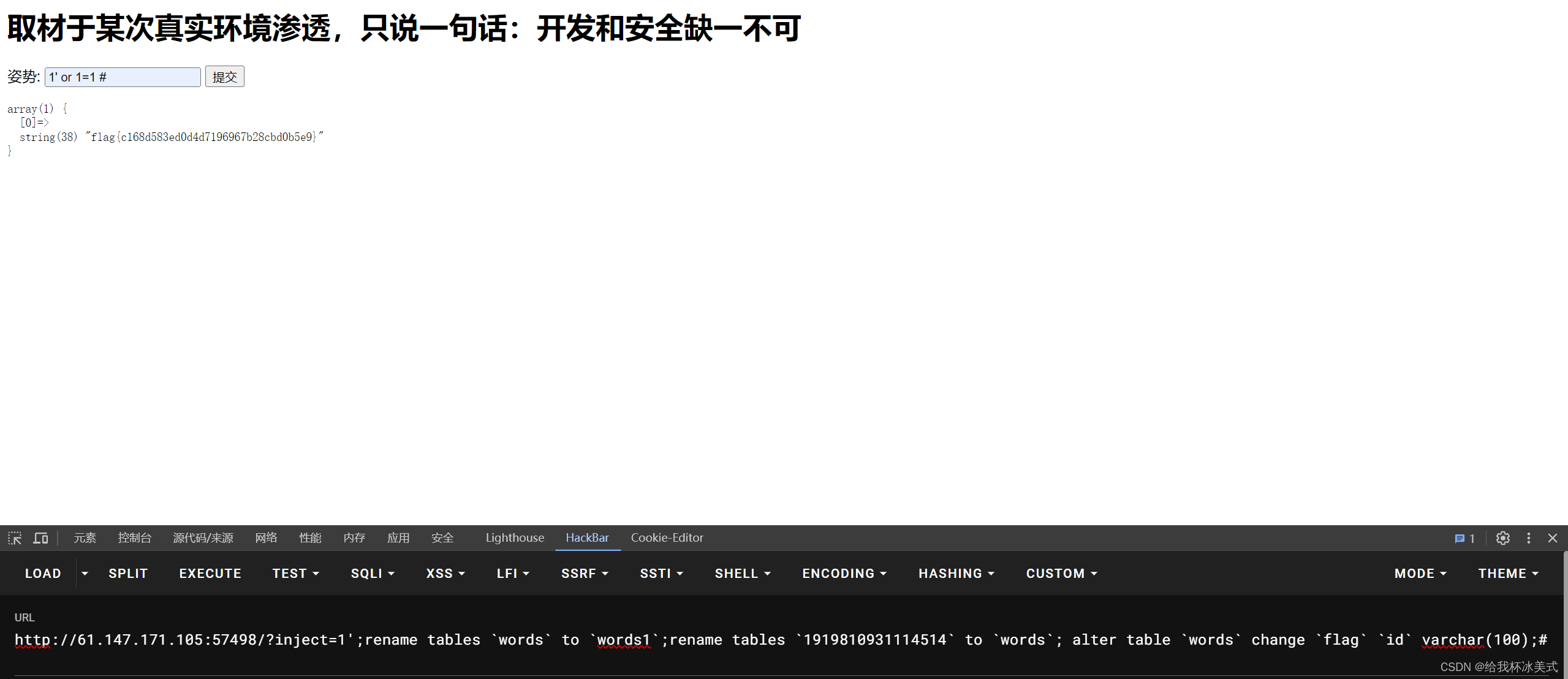Open the SHELL dropdown menu

coord(743,574)
